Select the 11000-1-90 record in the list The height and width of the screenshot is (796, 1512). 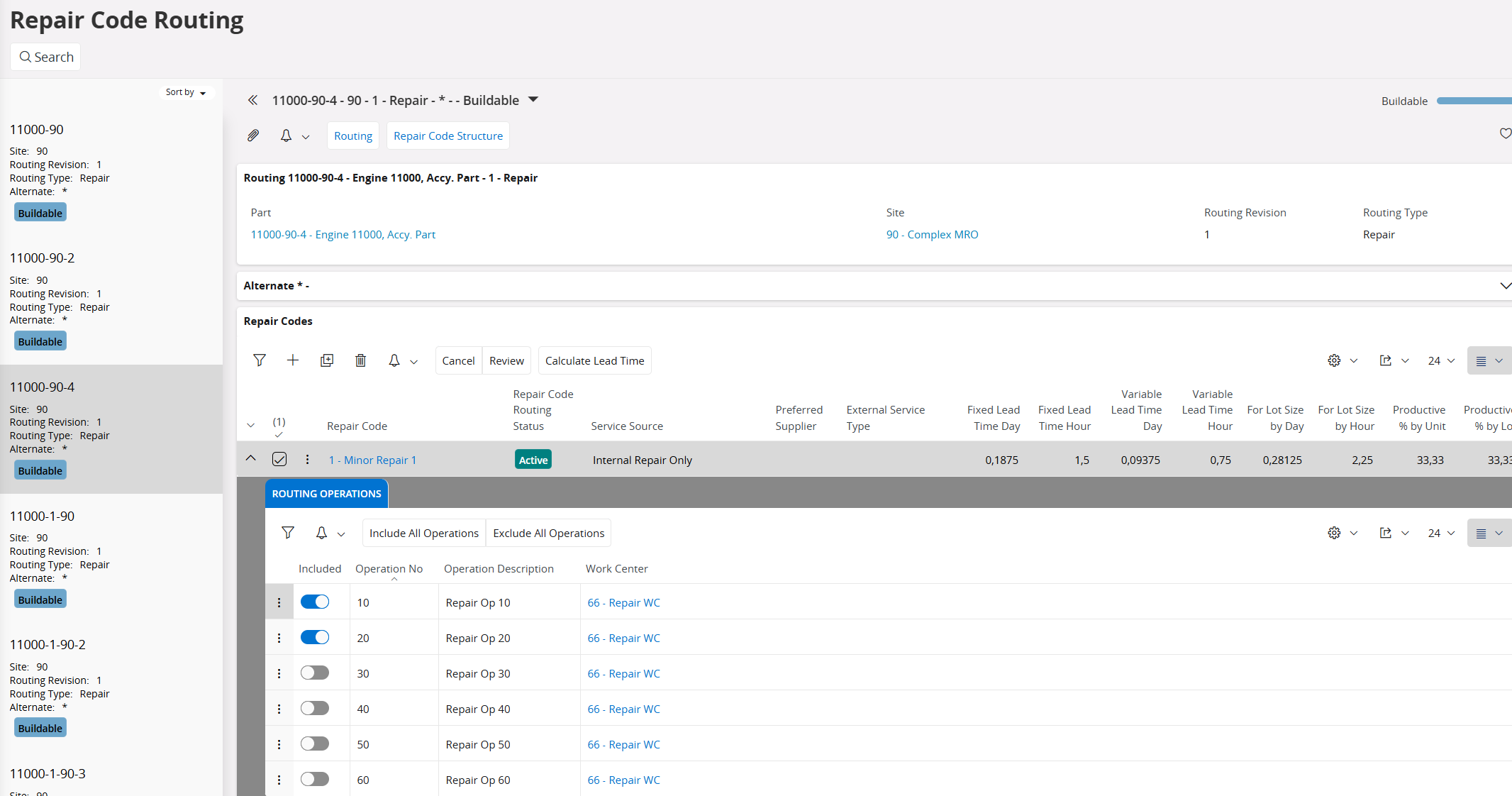[111, 558]
